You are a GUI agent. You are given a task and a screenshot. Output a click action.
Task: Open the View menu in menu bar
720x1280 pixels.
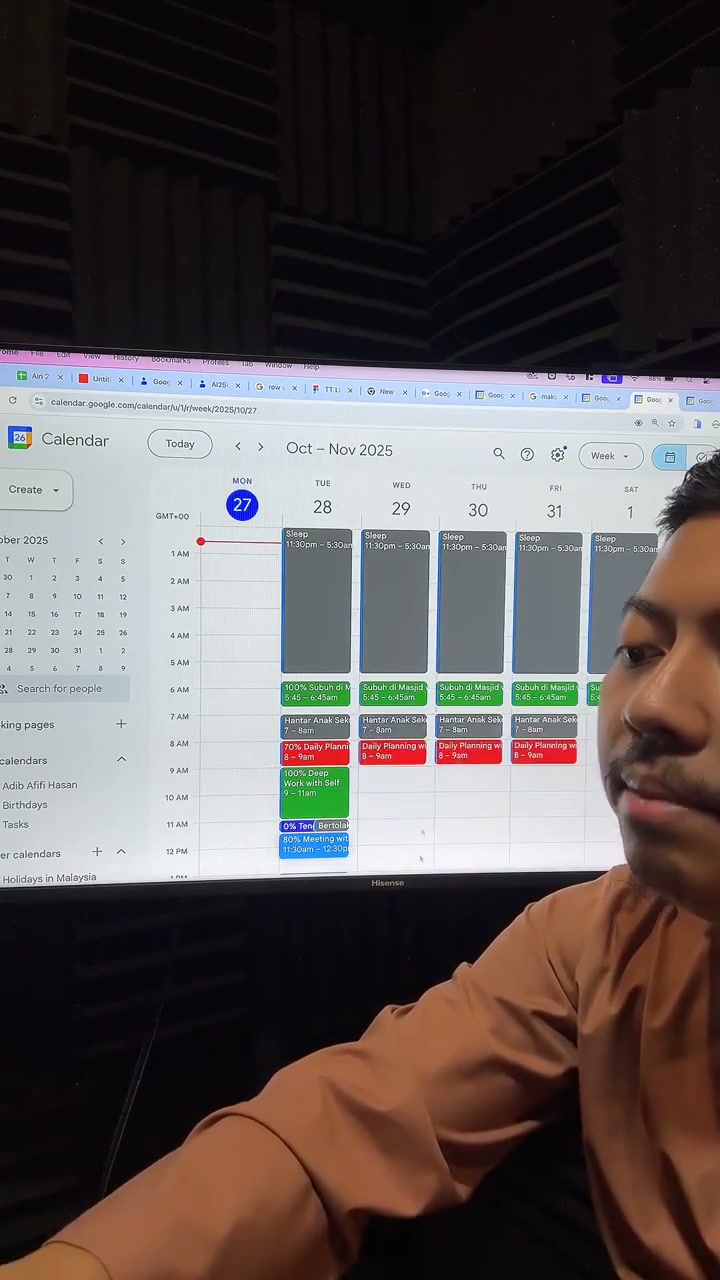pyautogui.click(x=92, y=356)
